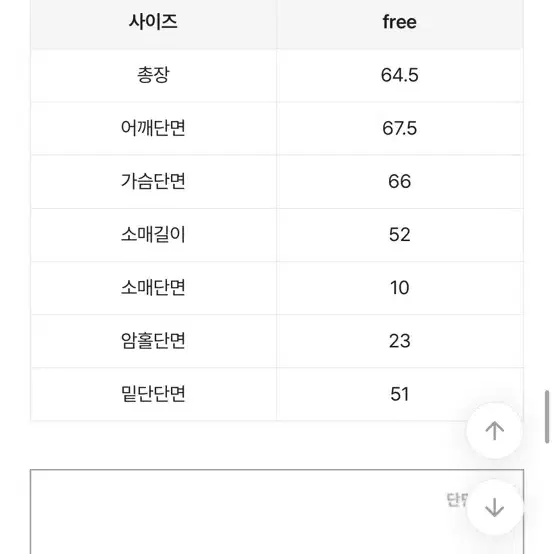The image size is (554, 554).
Task: Click the bordered box below the table
Action: coord(277,512)
